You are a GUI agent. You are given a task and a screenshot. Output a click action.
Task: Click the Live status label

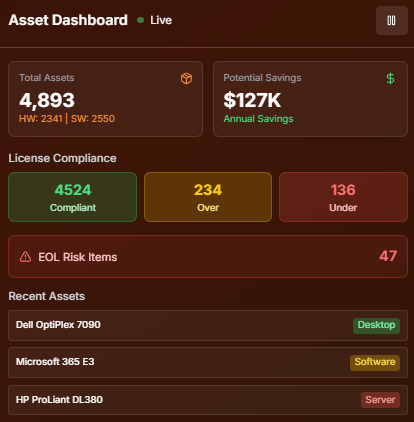[161, 20]
